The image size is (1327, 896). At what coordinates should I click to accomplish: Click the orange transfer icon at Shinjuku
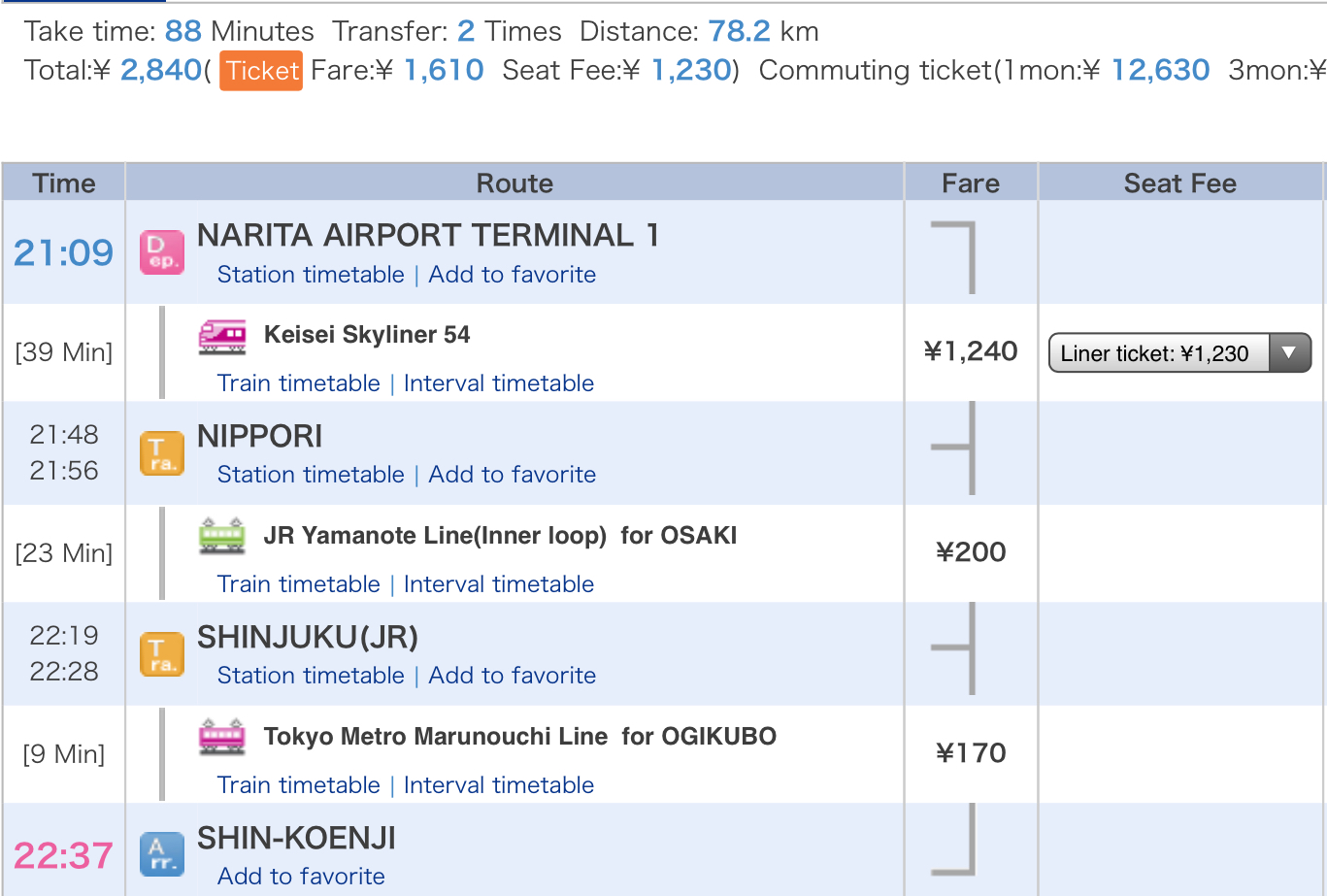pos(162,654)
